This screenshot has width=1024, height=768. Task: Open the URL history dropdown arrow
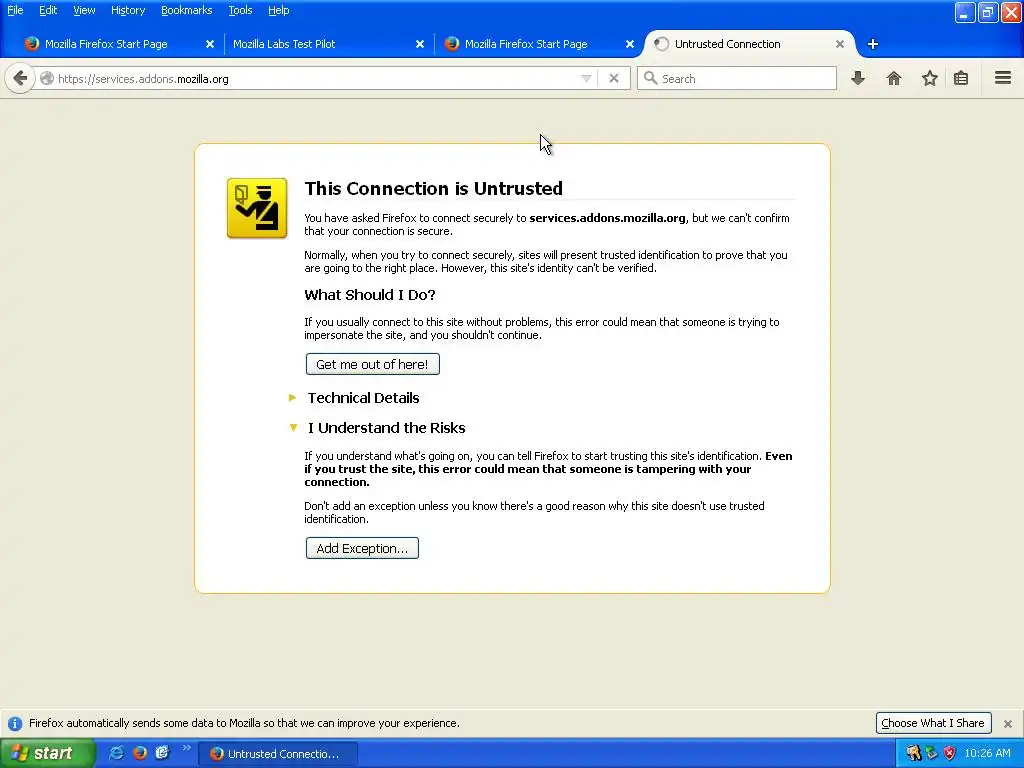pyautogui.click(x=586, y=79)
